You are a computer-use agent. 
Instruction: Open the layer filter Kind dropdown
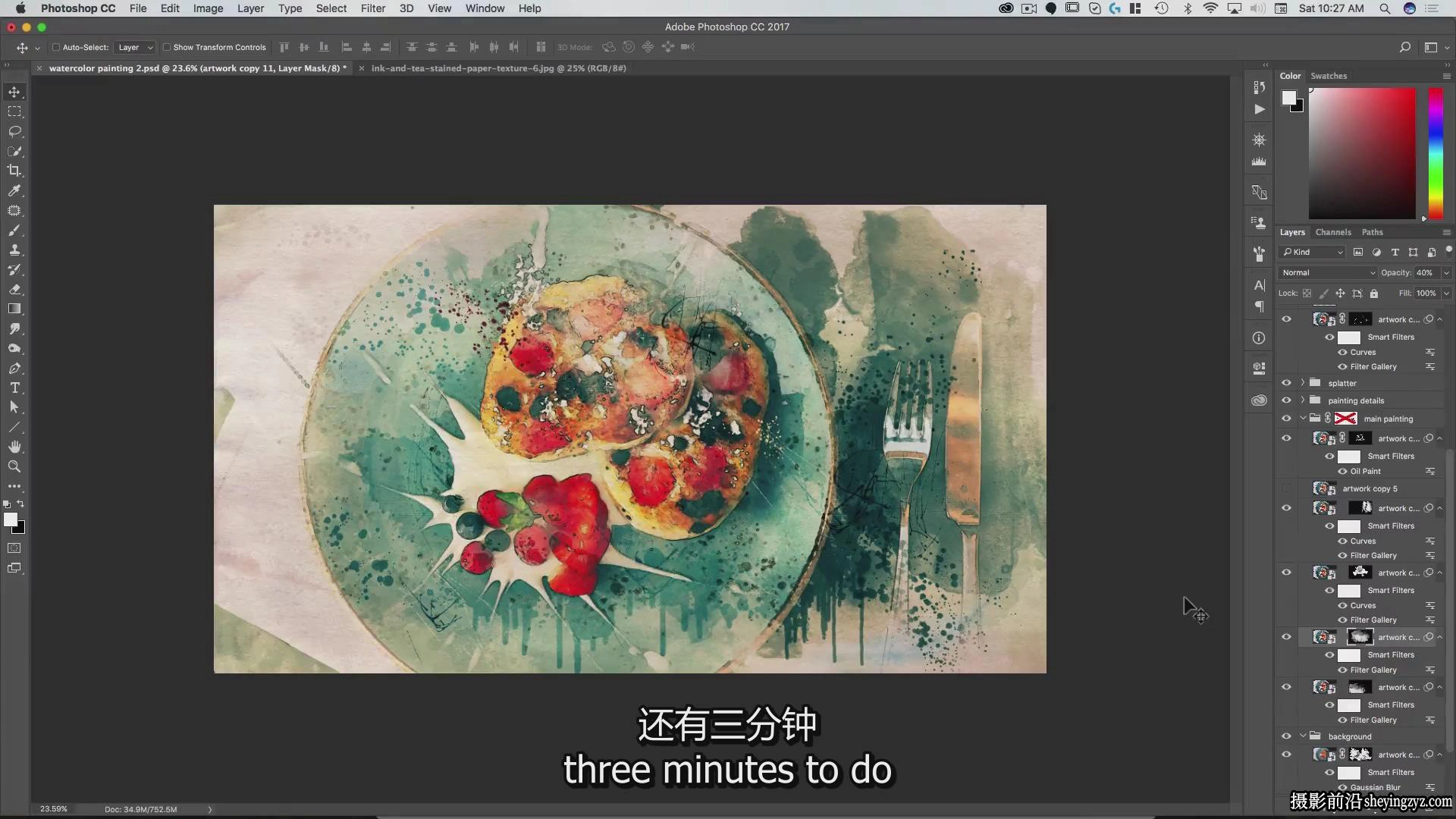pyautogui.click(x=1312, y=253)
